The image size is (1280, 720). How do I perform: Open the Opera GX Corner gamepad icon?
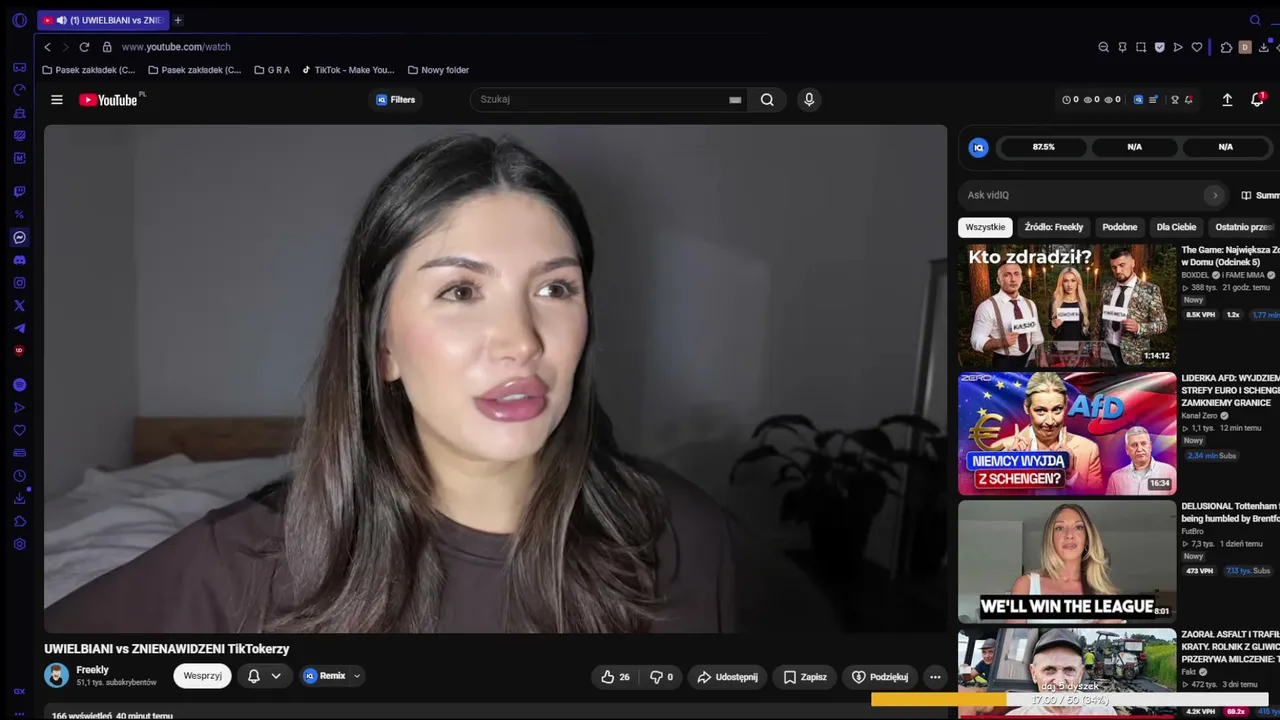19,67
